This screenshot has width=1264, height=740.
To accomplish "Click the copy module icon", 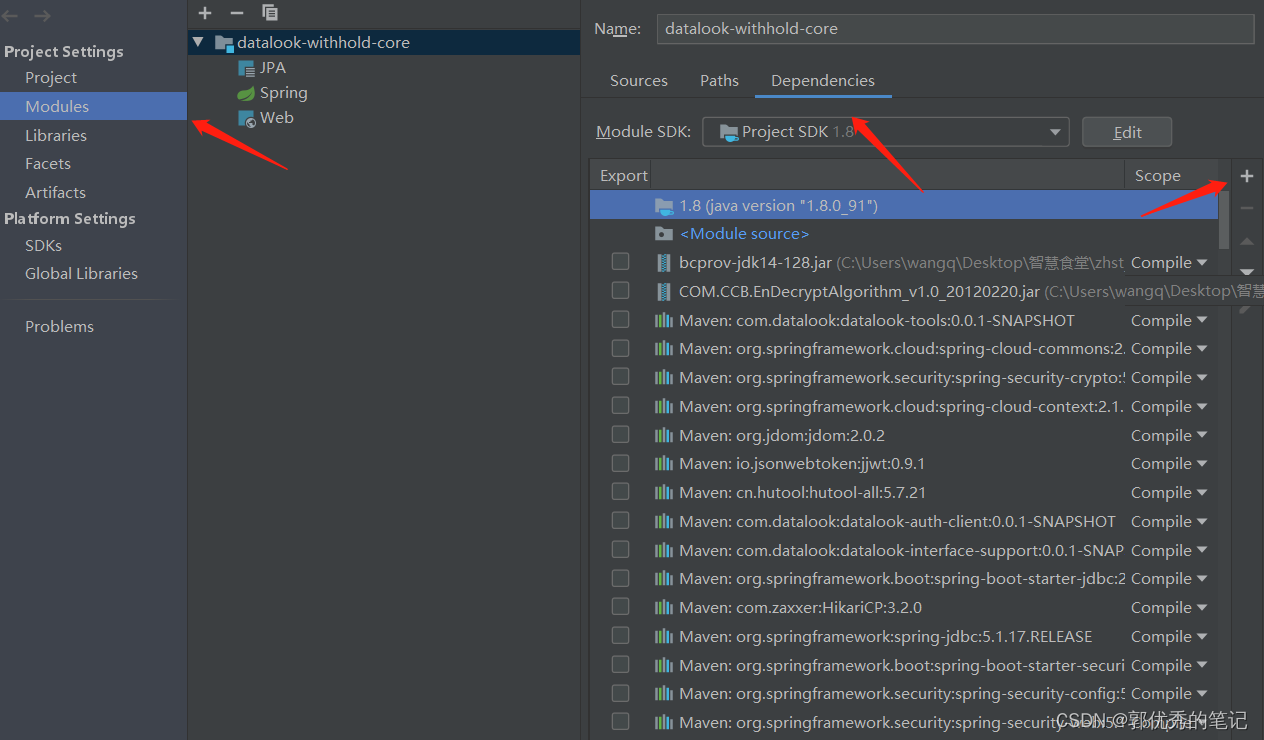I will pos(270,13).
